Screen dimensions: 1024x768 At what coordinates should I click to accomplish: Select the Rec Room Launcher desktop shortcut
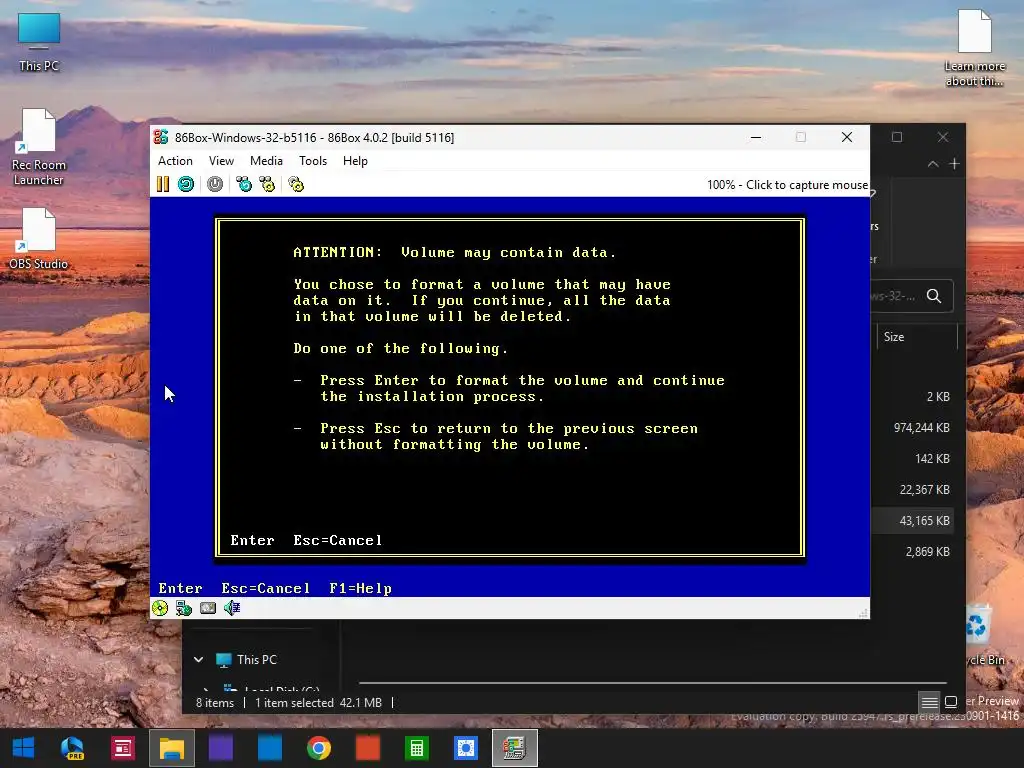click(x=39, y=148)
